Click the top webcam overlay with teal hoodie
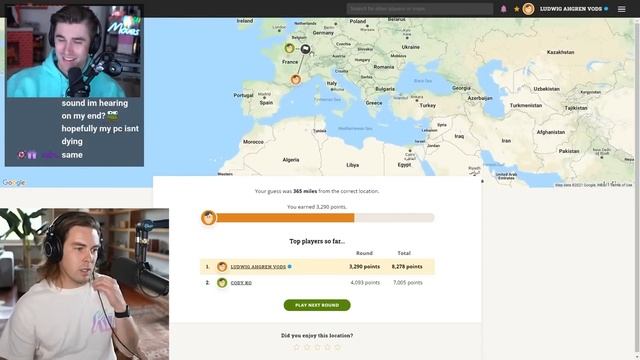This screenshot has width=640, height=360. [x=74, y=51]
